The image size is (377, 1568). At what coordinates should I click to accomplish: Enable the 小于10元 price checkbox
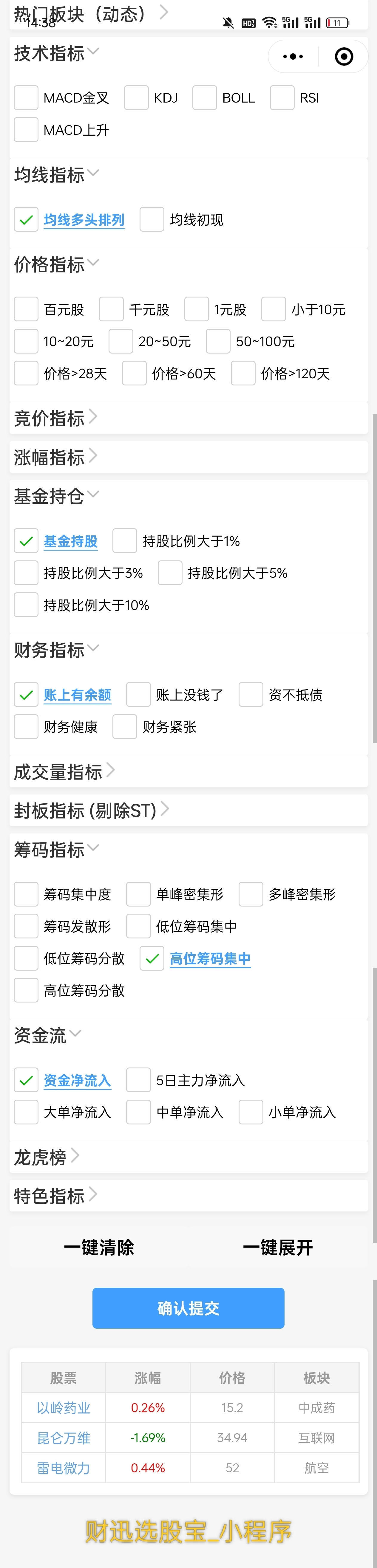tap(274, 309)
